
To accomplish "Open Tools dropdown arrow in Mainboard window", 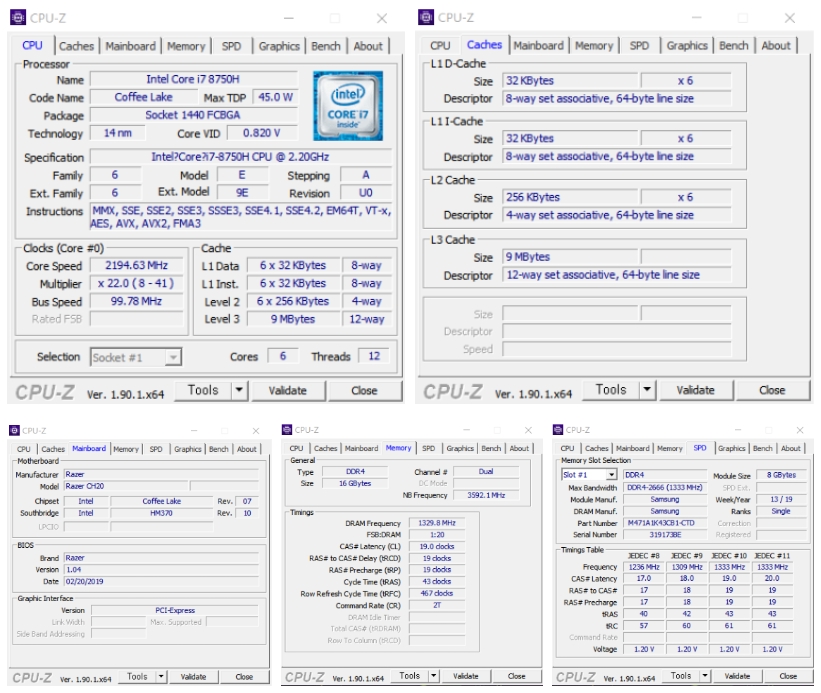I will tap(161, 677).
